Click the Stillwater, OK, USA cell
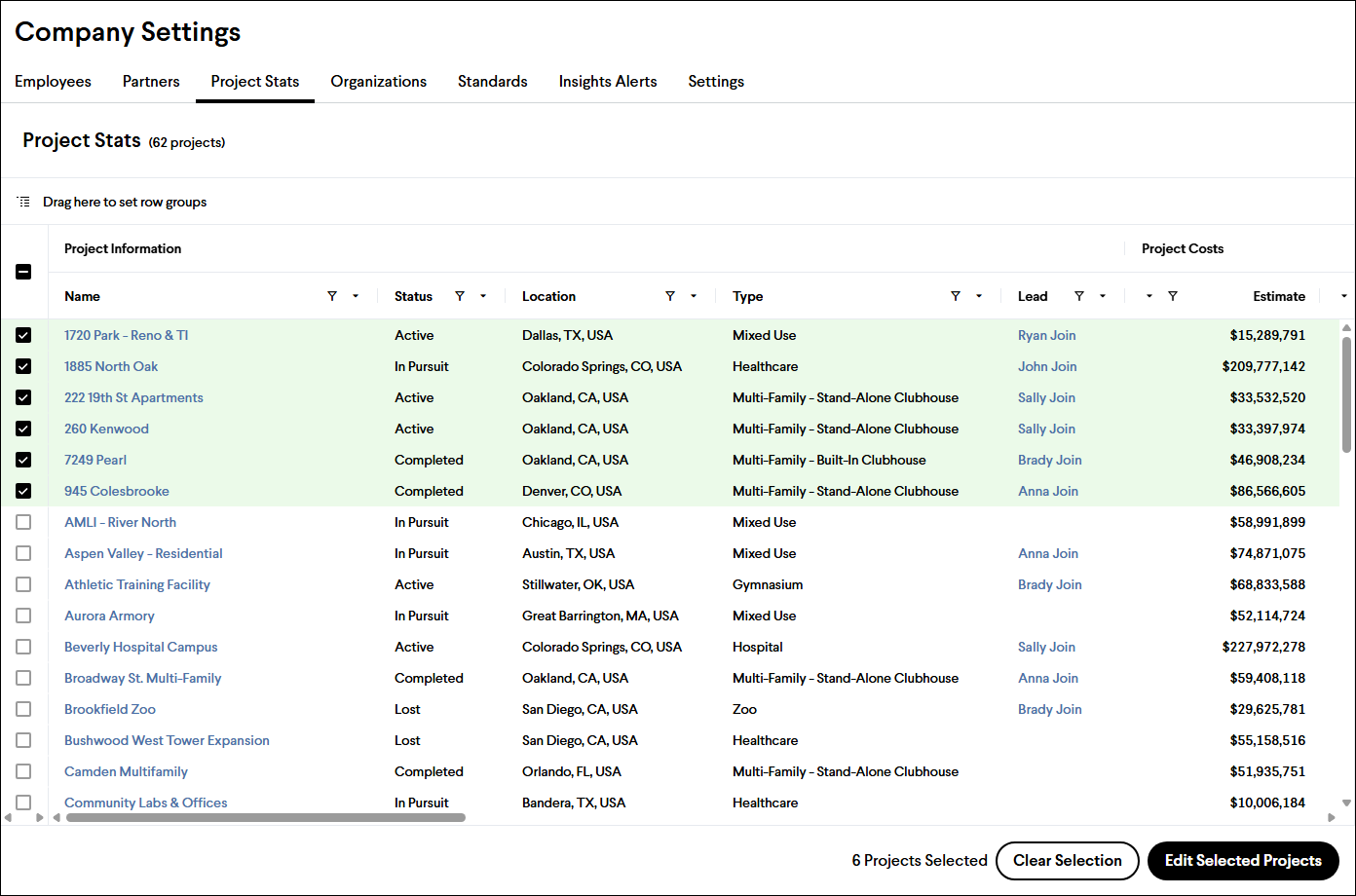Image resolution: width=1356 pixels, height=896 pixels. 578,584
